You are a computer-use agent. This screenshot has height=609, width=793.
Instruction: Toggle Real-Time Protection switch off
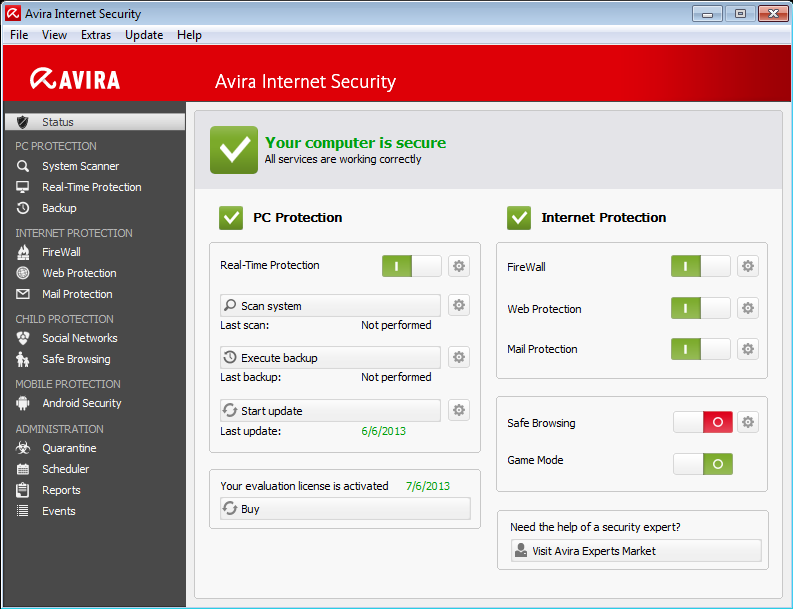coord(412,266)
